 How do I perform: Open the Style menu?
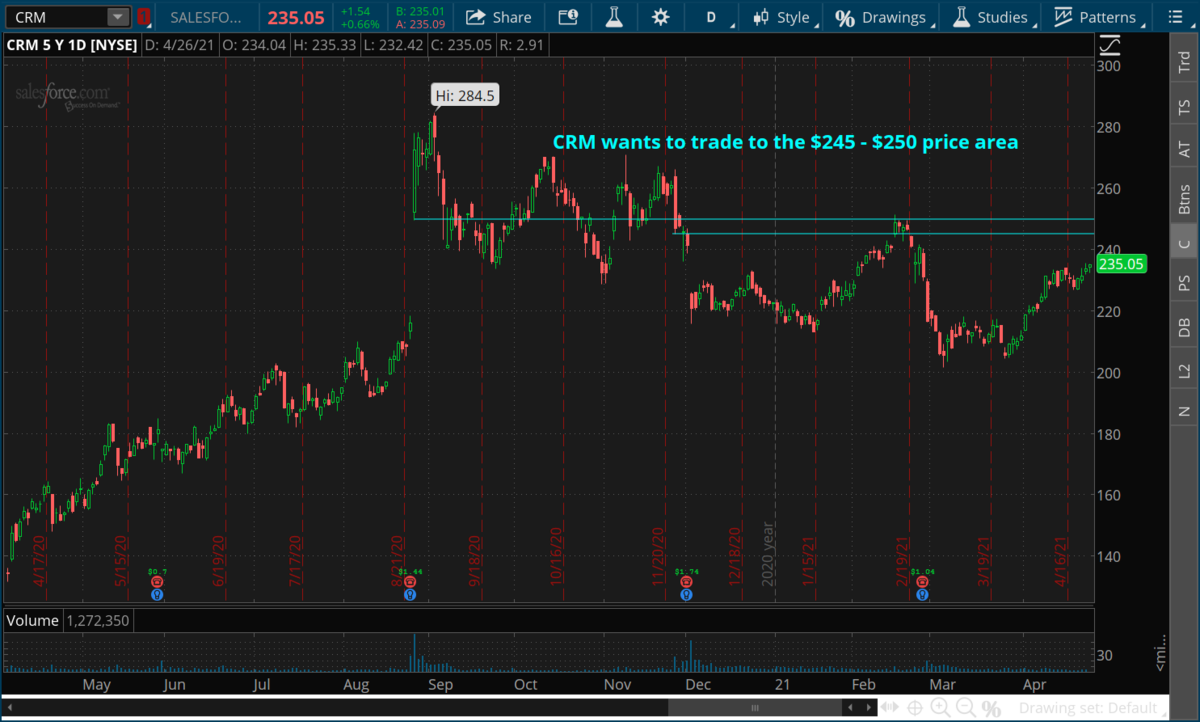tap(784, 17)
